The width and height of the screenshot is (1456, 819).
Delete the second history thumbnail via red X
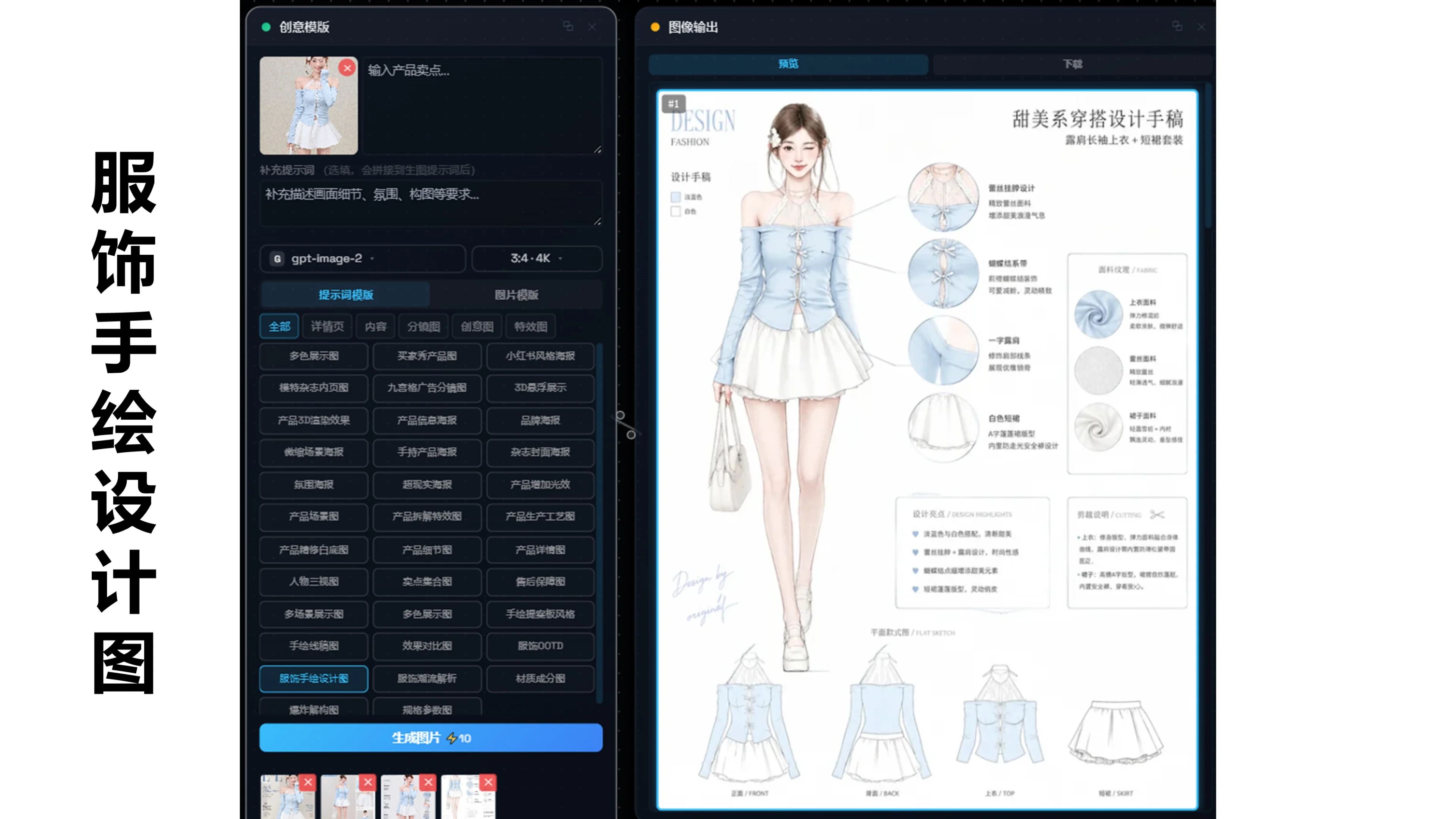(x=368, y=782)
